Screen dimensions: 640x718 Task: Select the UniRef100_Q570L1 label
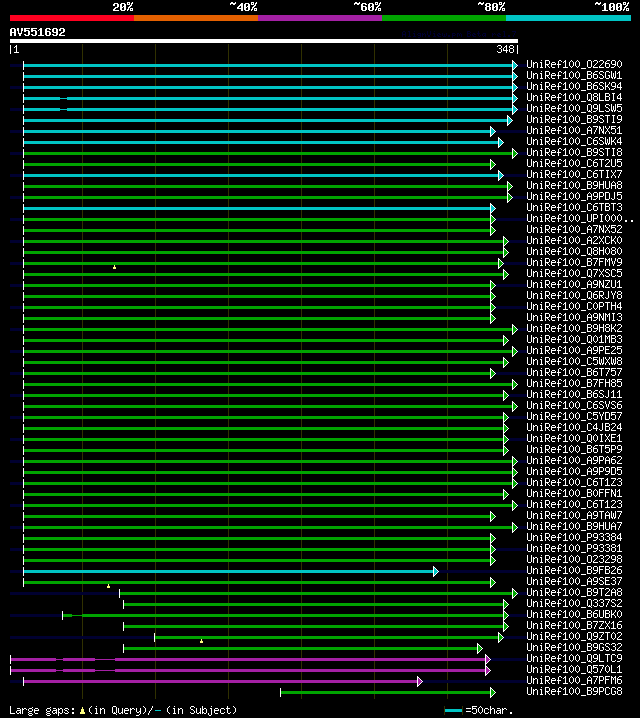point(574,669)
